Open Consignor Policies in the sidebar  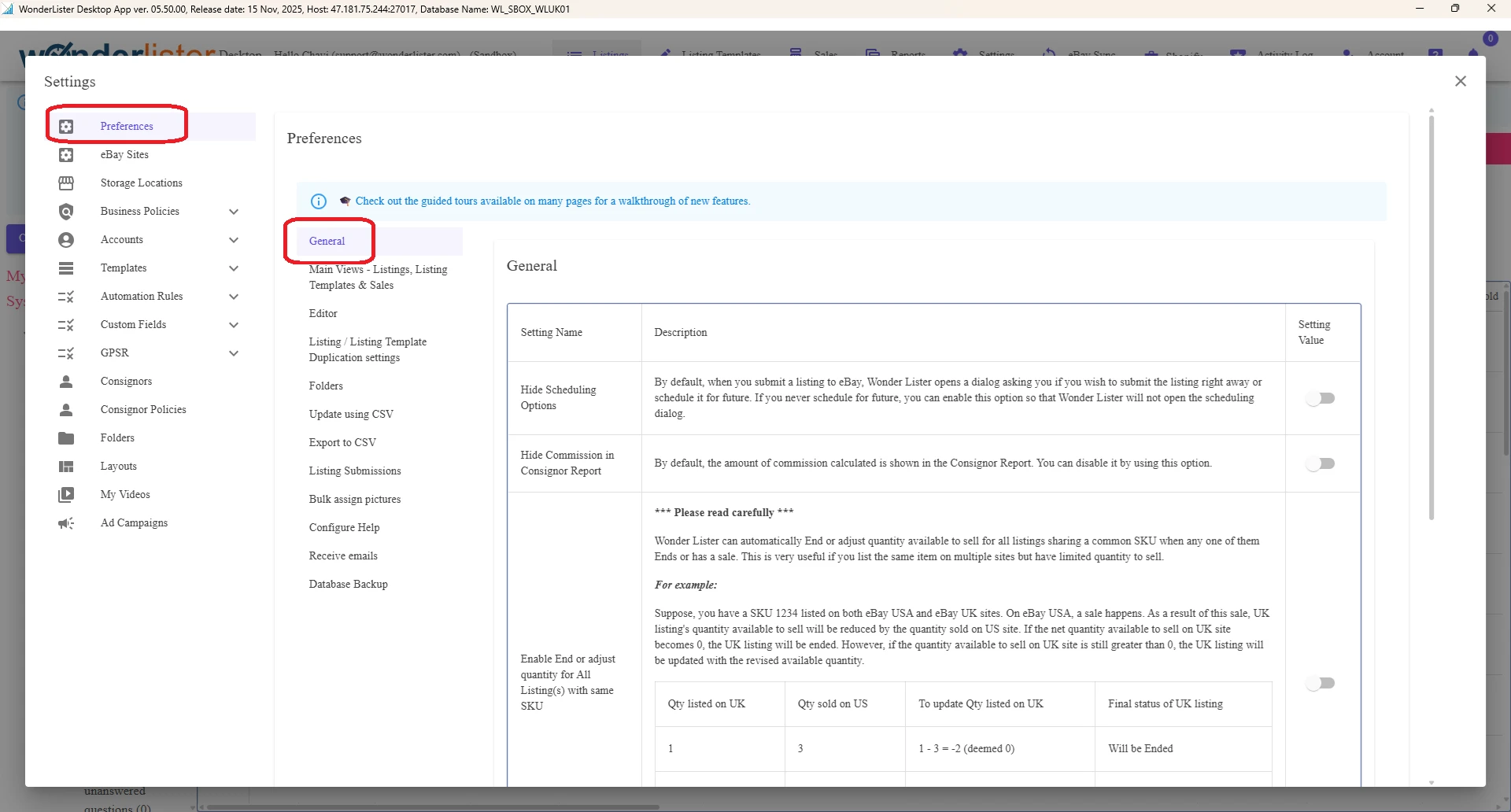point(143,410)
